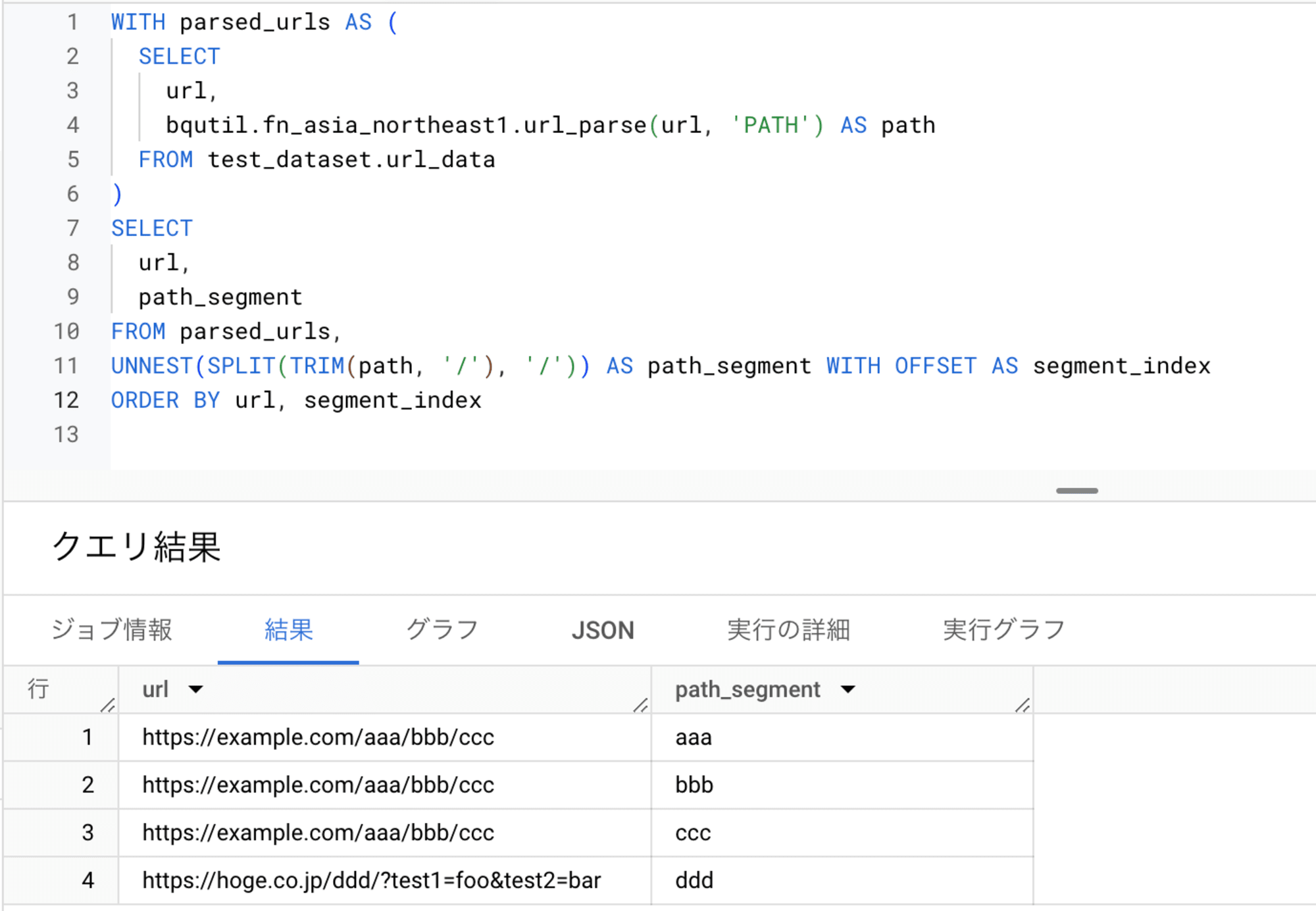The width and height of the screenshot is (1316, 911).
Task: Open the path_segment column dropdown arrow
Action: click(848, 689)
